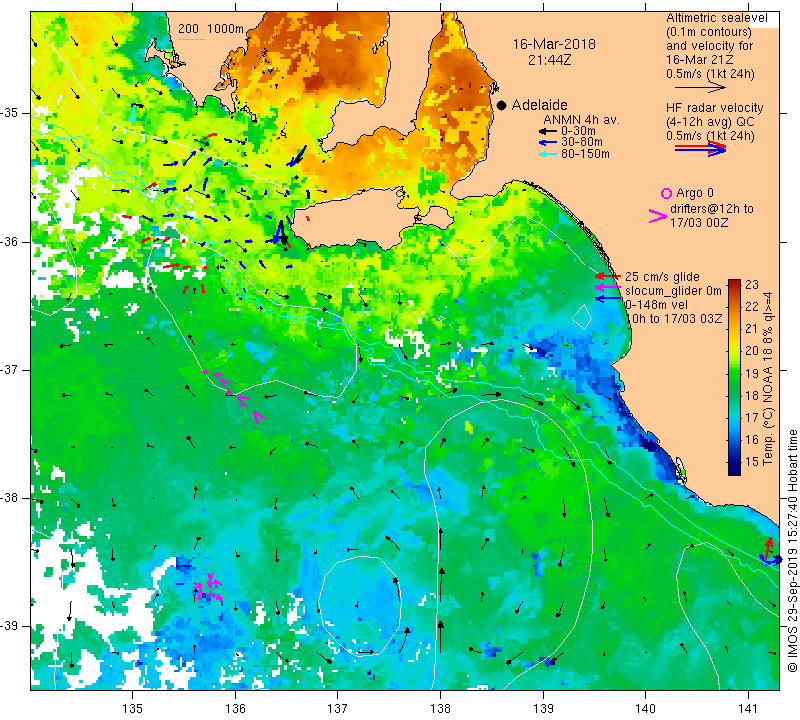
Task: Click the 'ANMN 4h av.' legend heading
Action: pos(581,120)
